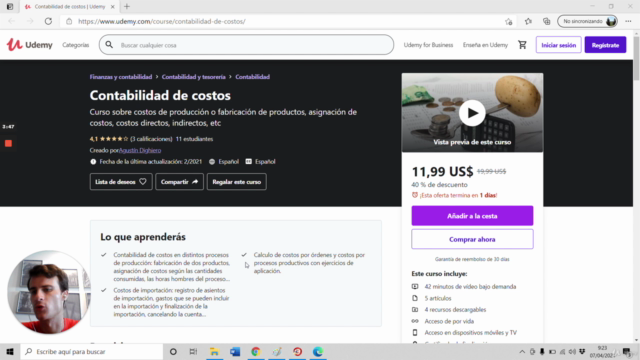Click the profile 'No sincronizando' button
This screenshot has height=360, width=640.
pyautogui.click(x=587, y=21)
